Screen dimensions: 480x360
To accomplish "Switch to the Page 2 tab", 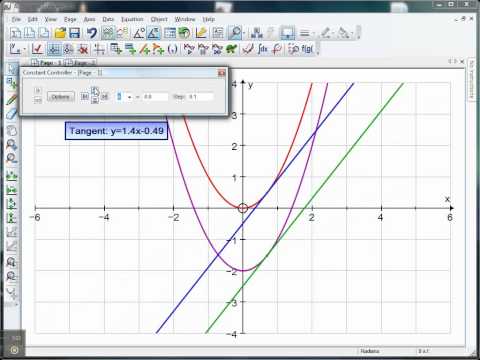I will point(80,62).
